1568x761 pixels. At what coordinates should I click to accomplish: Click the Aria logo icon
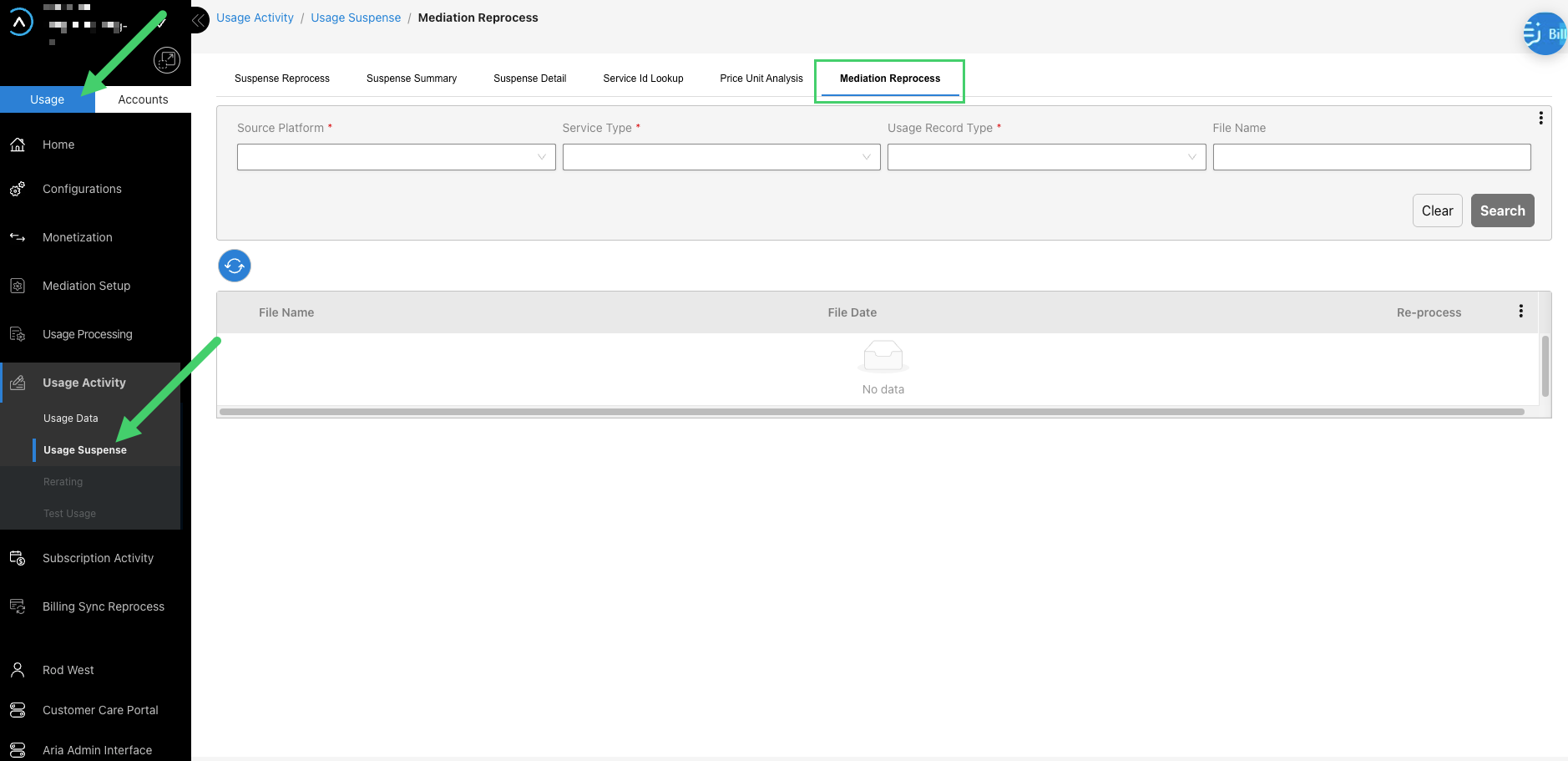coord(20,23)
